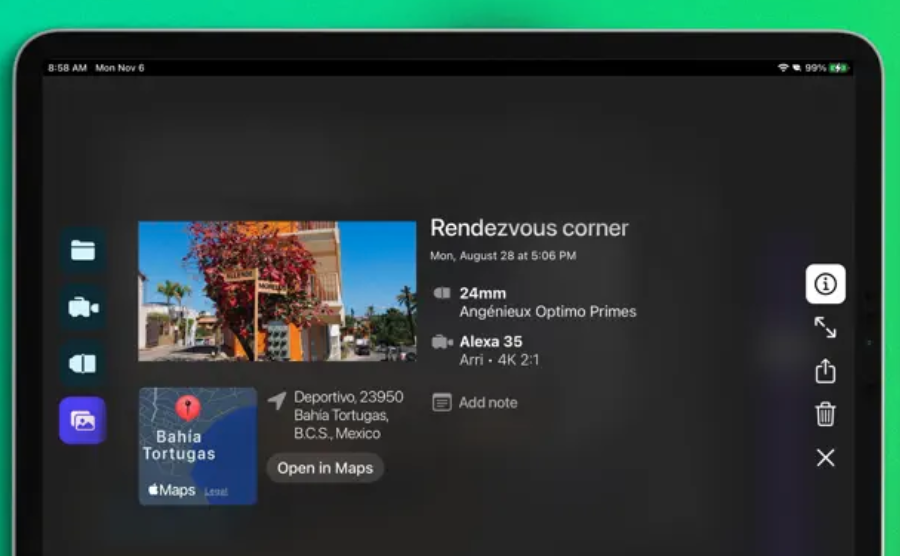Click the Open in Maps button
Screen dimensions: 900x556
pyautogui.click(x=325, y=468)
